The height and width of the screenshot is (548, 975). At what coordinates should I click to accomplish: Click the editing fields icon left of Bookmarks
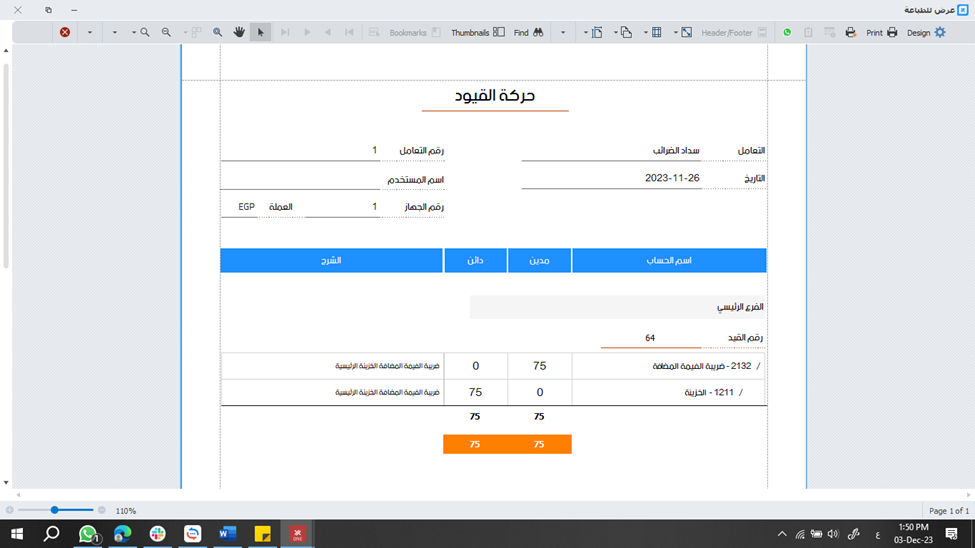coord(374,32)
